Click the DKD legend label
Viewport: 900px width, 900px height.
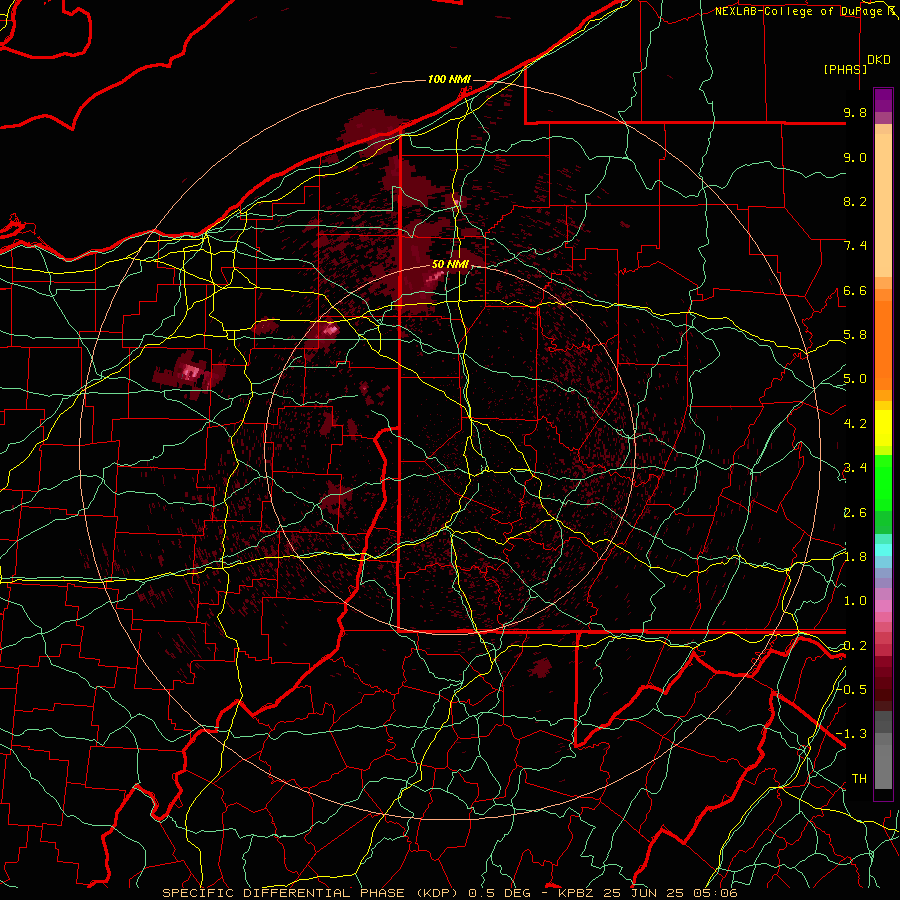(879, 60)
